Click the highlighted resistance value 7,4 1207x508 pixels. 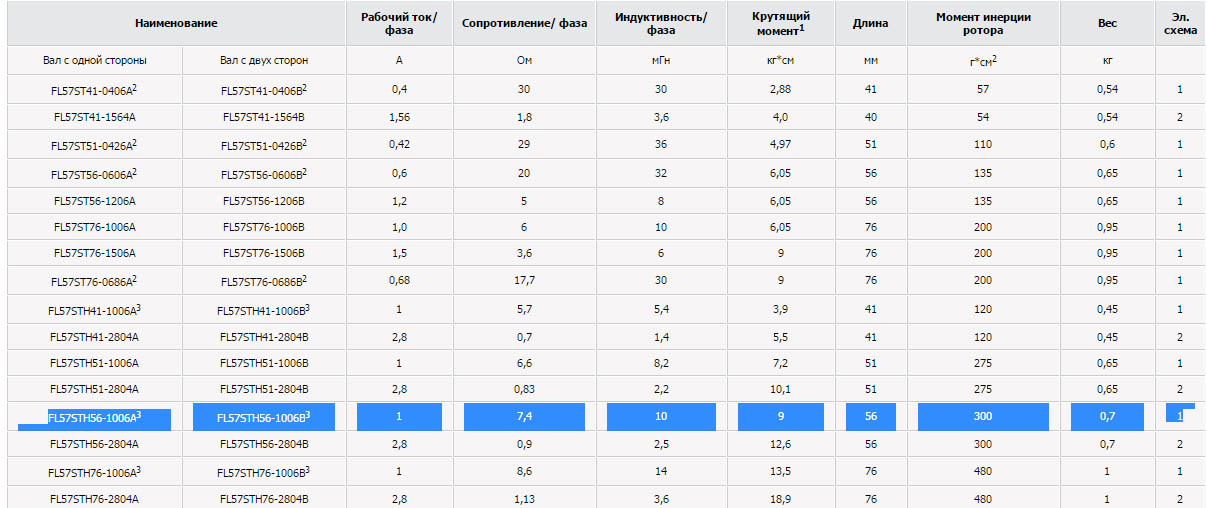[x=524, y=416]
